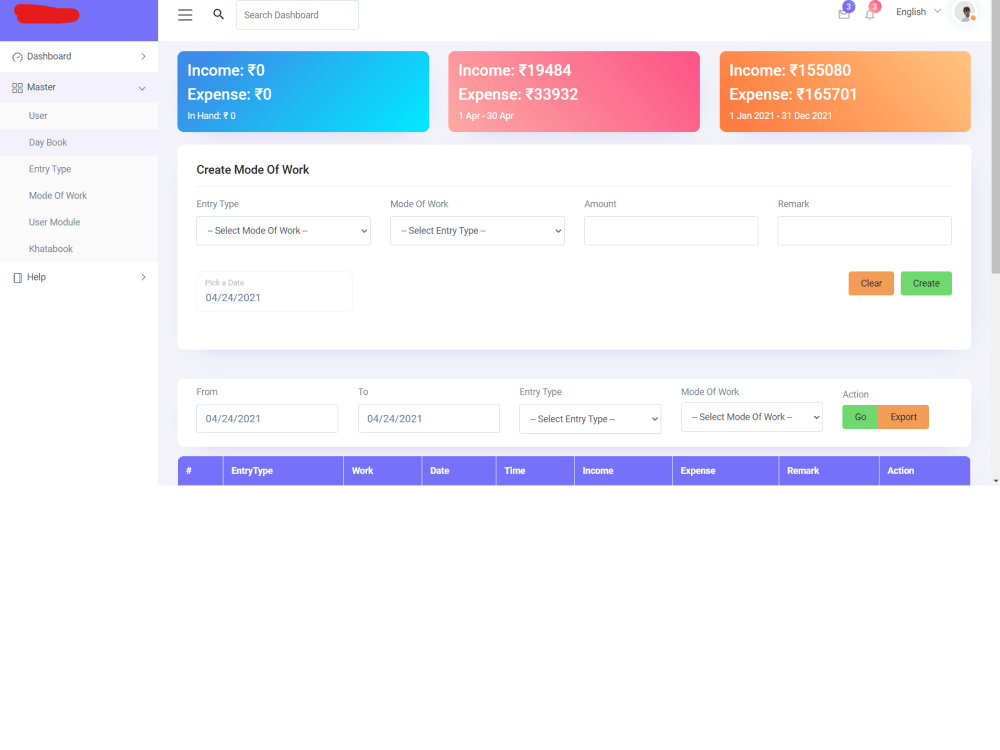The height and width of the screenshot is (750, 1000).
Task: Click the Master grid icon
Action: pos(17,87)
